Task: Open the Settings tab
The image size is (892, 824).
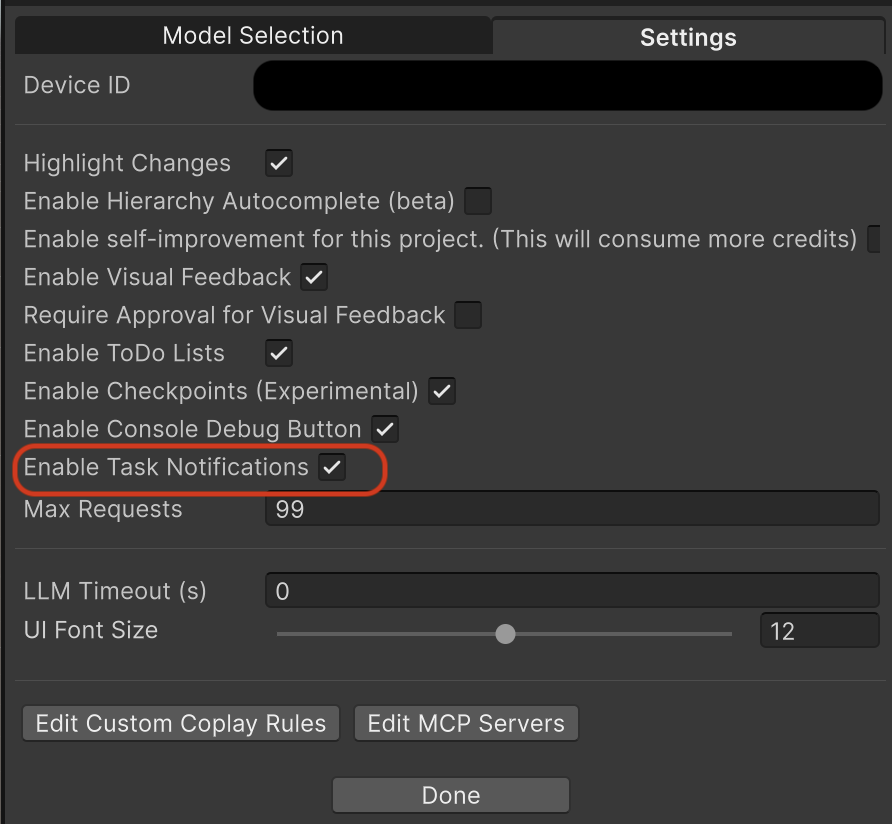Action: tap(688, 38)
